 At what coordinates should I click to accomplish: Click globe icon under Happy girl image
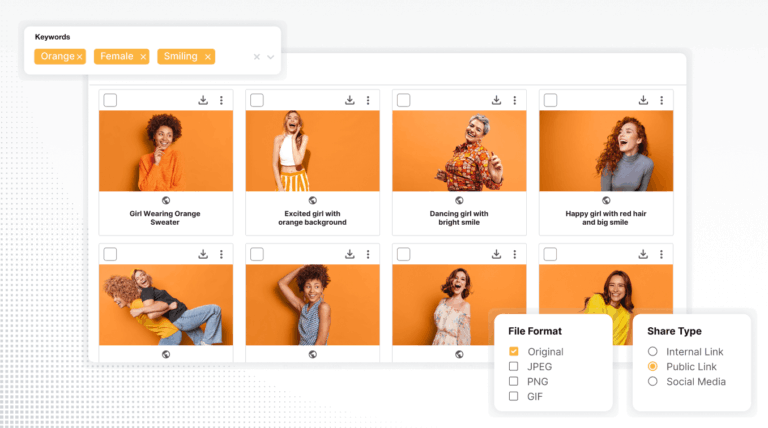pos(606,200)
